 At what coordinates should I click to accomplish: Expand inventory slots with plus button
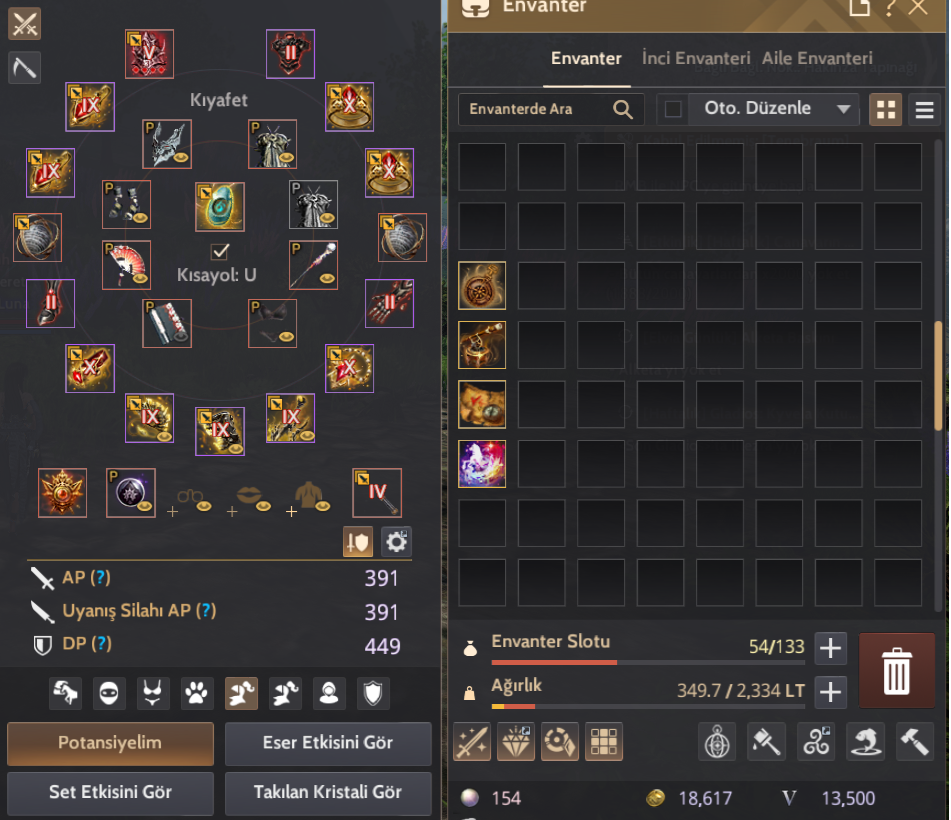(x=830, y=648)
